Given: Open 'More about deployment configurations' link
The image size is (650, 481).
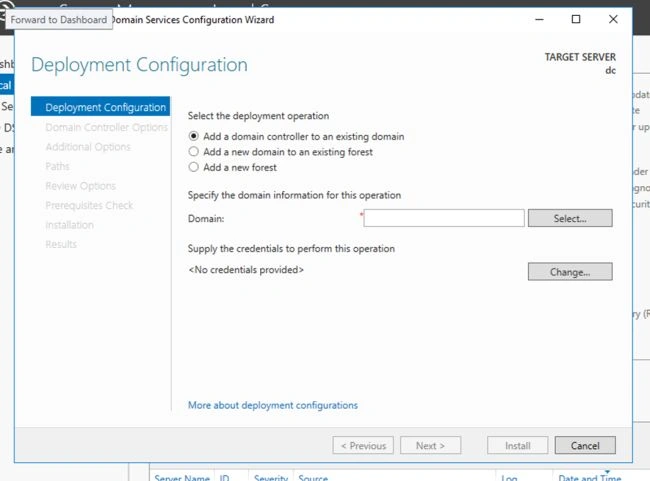Looking at the screenshot, I should 273,405.
